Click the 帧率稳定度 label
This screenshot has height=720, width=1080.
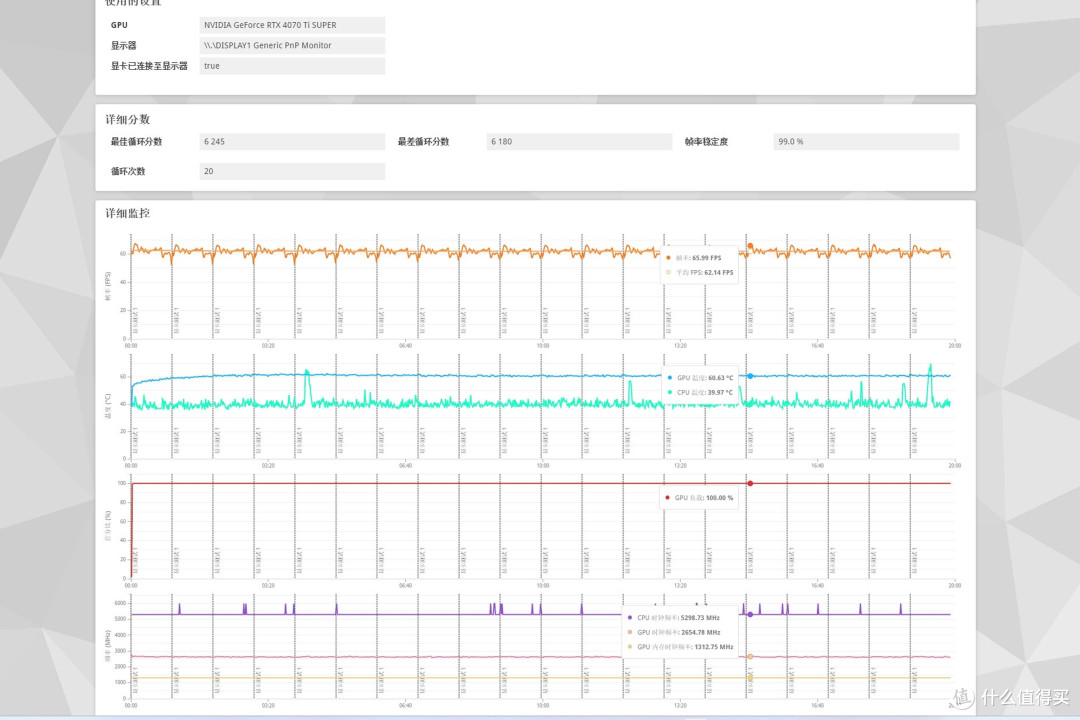tap(706, 141)
